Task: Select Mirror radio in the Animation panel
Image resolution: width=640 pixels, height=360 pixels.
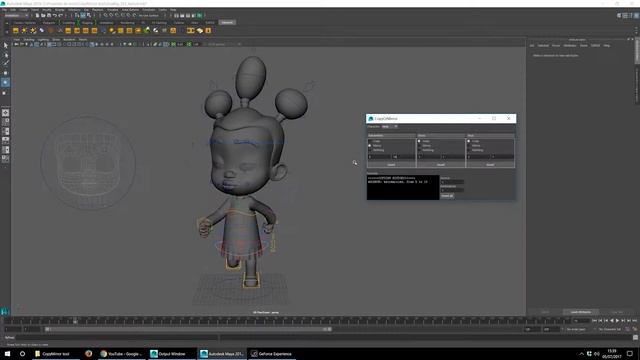Action: click(x=370, y=146)
